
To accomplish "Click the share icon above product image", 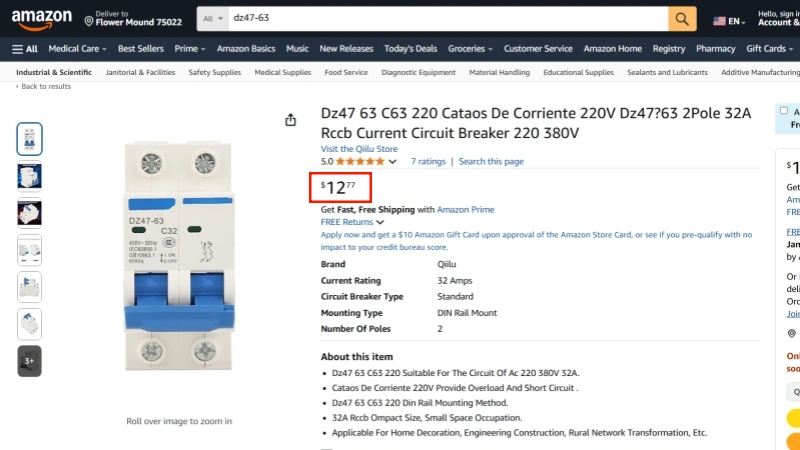I will tap(291, 120).
